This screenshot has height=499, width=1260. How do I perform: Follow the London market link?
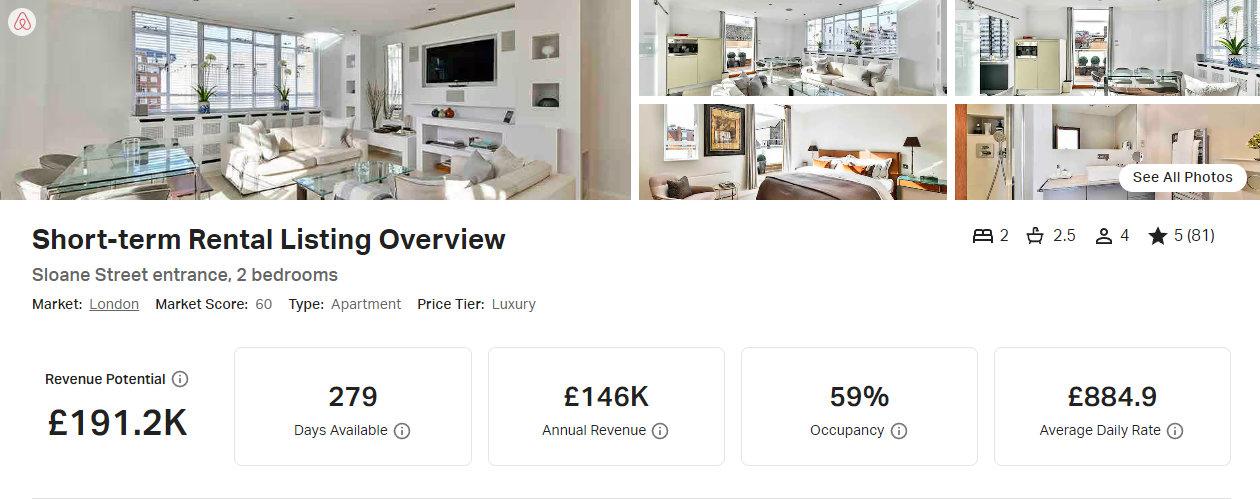[x=114, y=304]
